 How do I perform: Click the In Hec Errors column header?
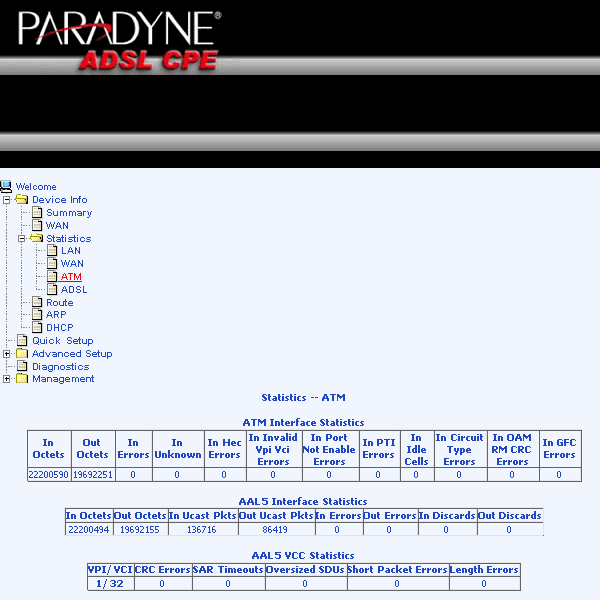point(225,448)
